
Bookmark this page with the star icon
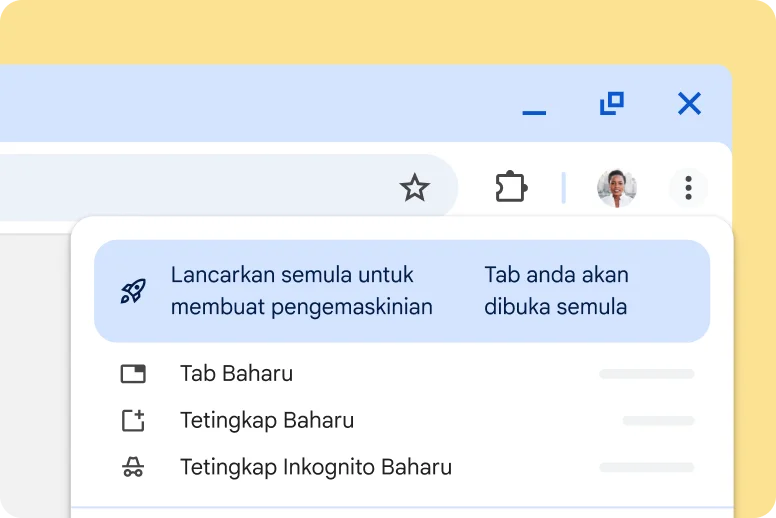tap(414, 187)
